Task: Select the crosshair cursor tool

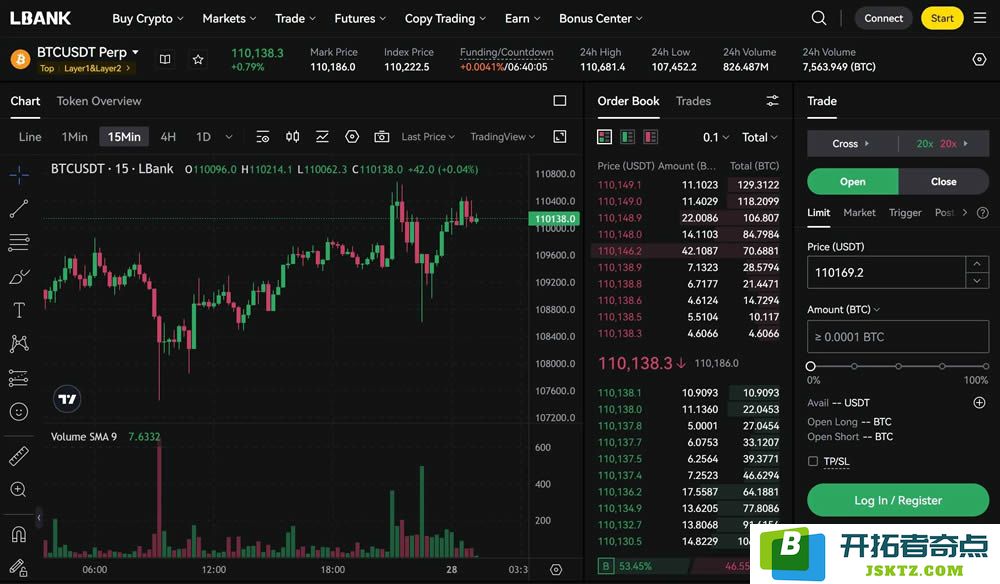Action: click(19, 173)
